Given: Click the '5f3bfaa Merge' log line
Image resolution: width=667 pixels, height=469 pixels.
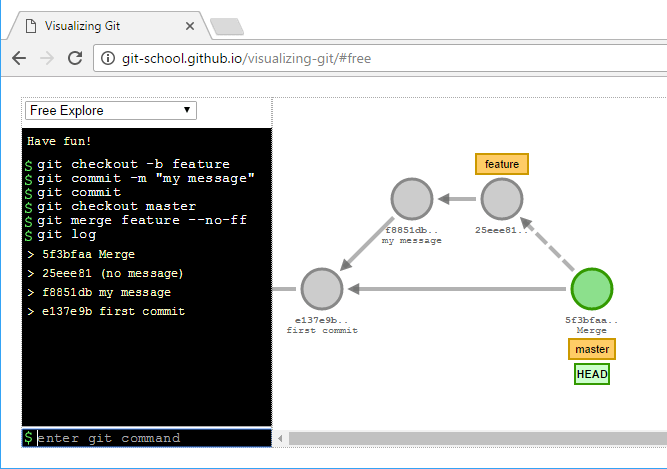Looking at the screenshot, I should click(88, 254).
